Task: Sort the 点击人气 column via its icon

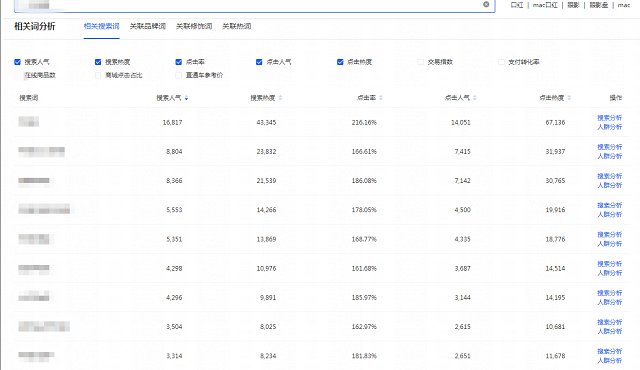Action: [x=475, y=98]
